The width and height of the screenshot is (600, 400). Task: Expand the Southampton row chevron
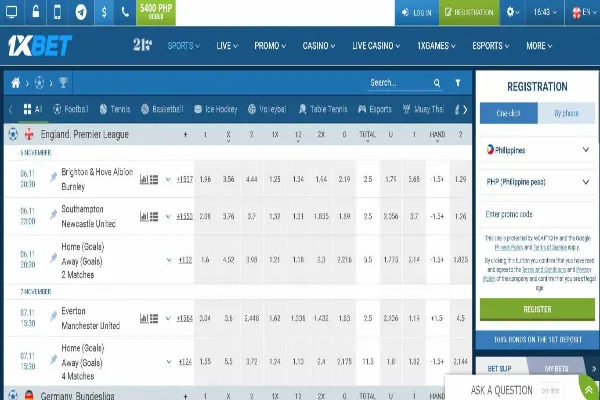(x=168, y=217)
